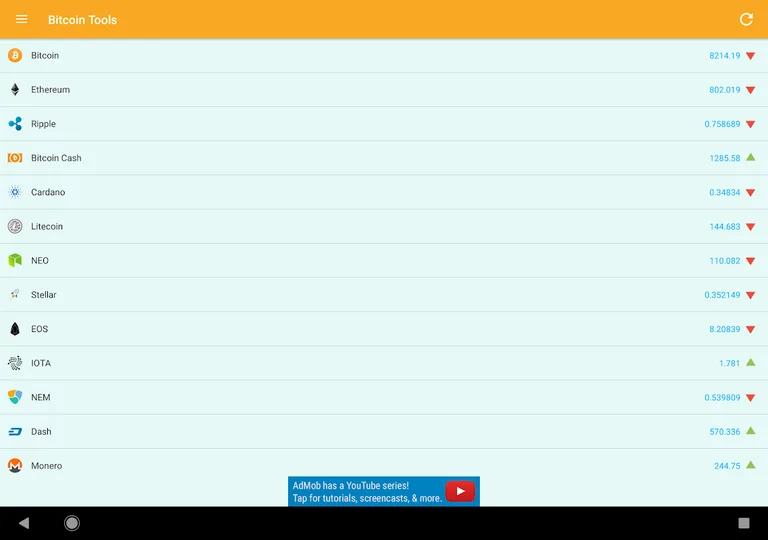The height and width of the screenshot is (540, 768).
Task: Tap the Android back navigation button
Action: [24, 523]
